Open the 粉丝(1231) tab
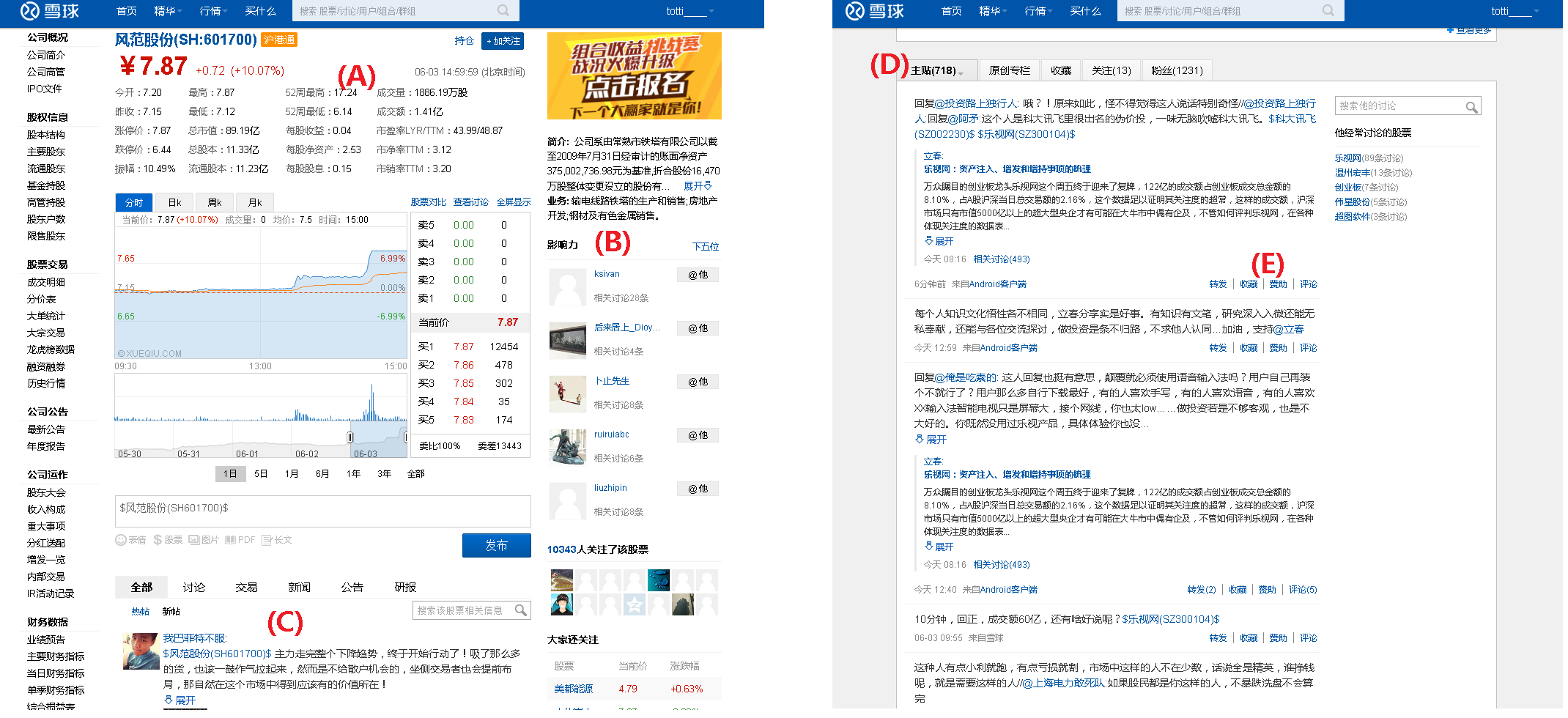Viewport: 1568px width, 718px height. click(1177, 70)
